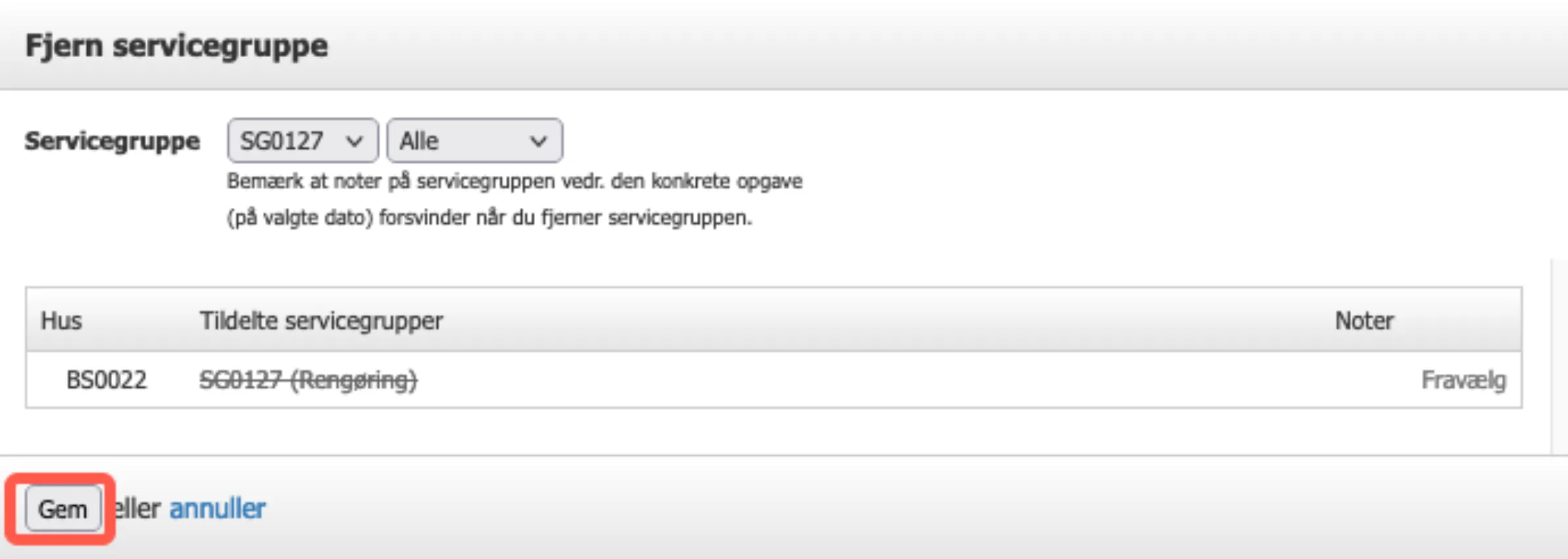This screenshot has width=1568, height=559.
Task: Click Fravælg in the BS0022 row
Action: [1462, 380]
